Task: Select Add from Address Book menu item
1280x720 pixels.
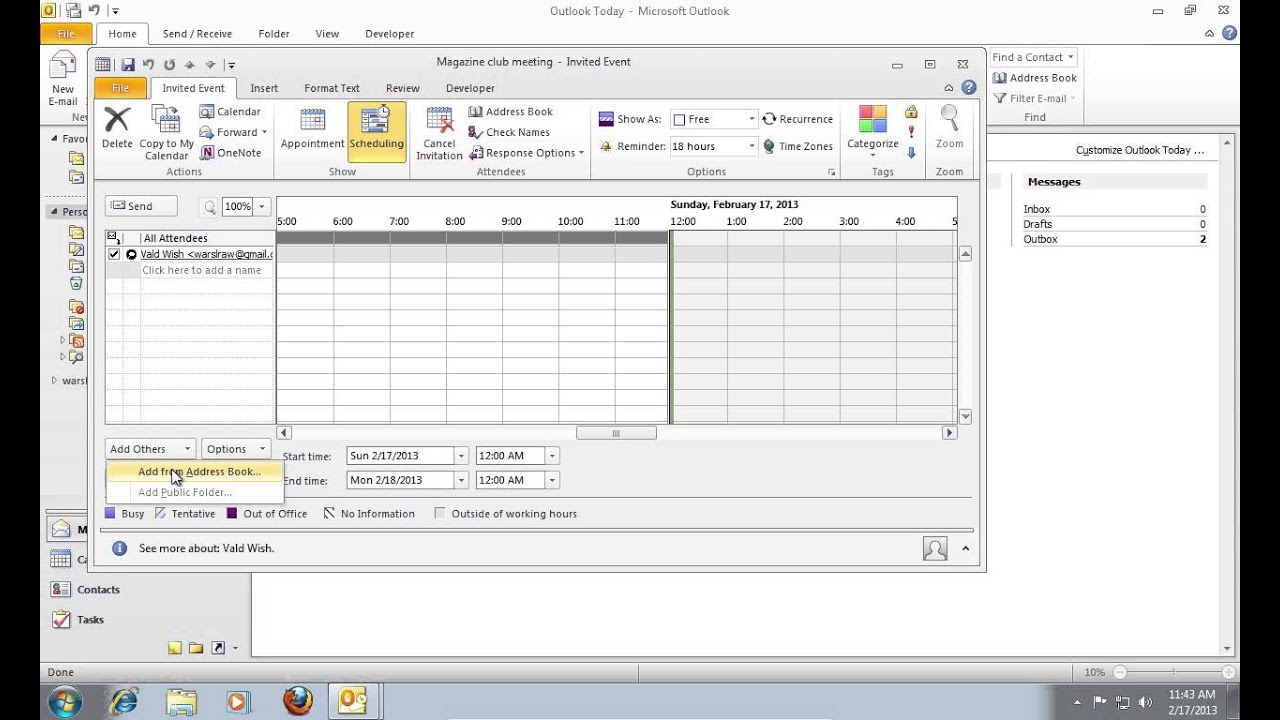Action: 195,471
